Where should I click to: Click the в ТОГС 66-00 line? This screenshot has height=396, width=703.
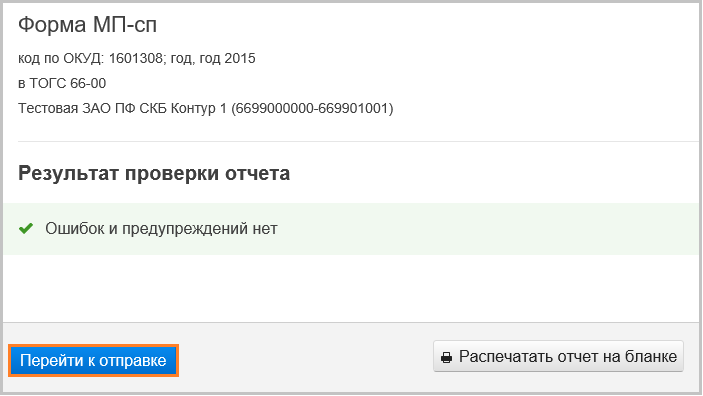coord(62,83)
